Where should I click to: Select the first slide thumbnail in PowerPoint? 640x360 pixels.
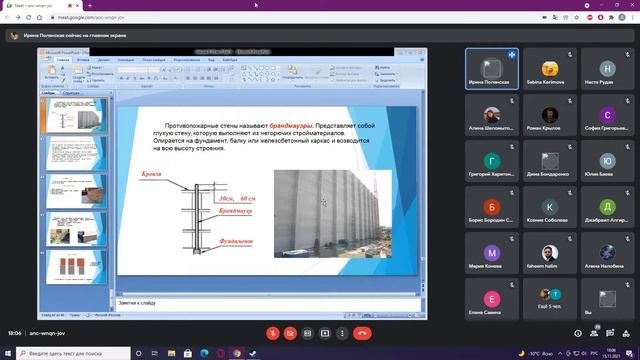pos(76,116)
